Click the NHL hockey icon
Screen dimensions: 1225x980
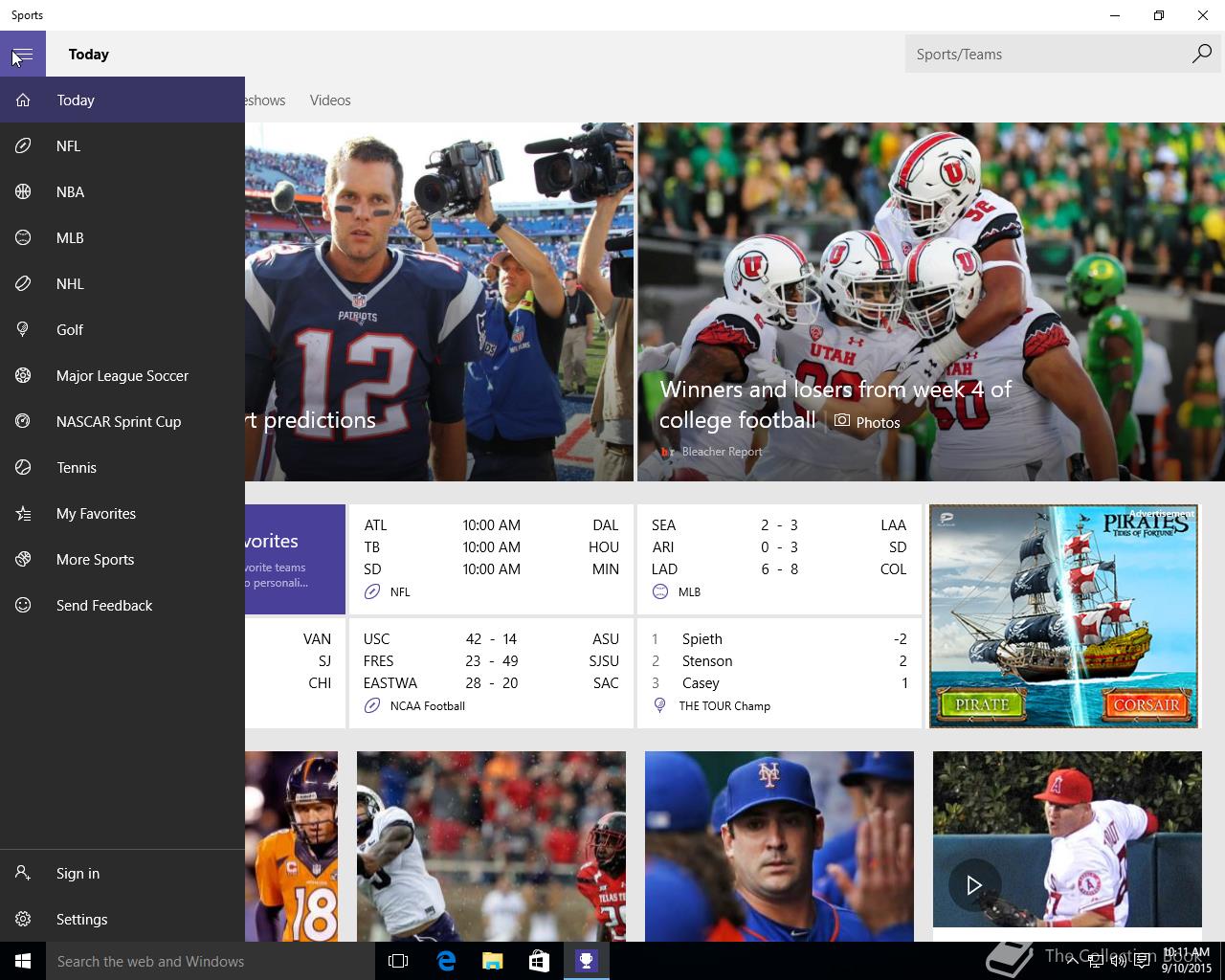tap(23, 283)
